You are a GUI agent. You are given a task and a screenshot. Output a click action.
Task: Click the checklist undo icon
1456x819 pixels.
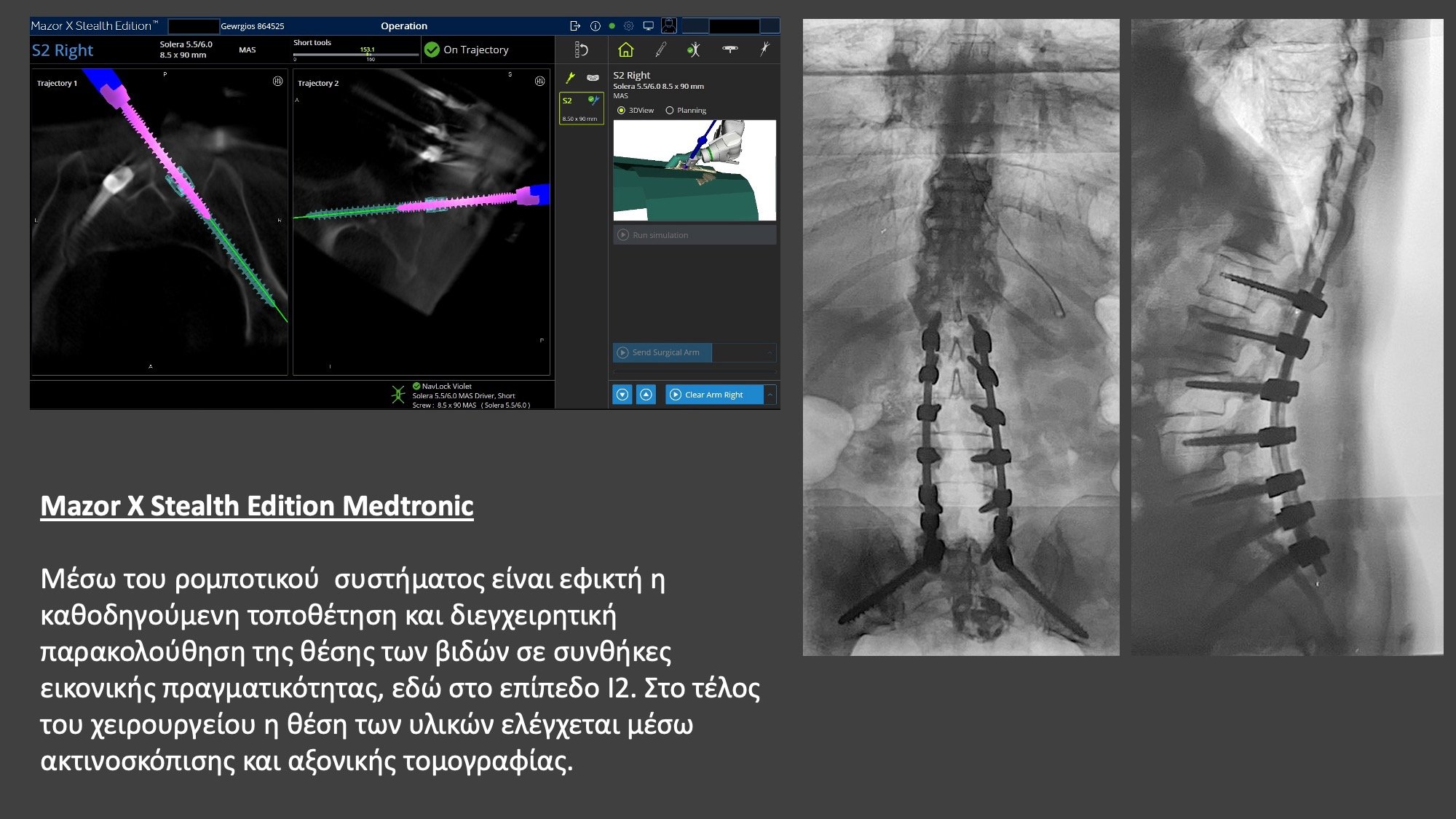pos(581,50)
